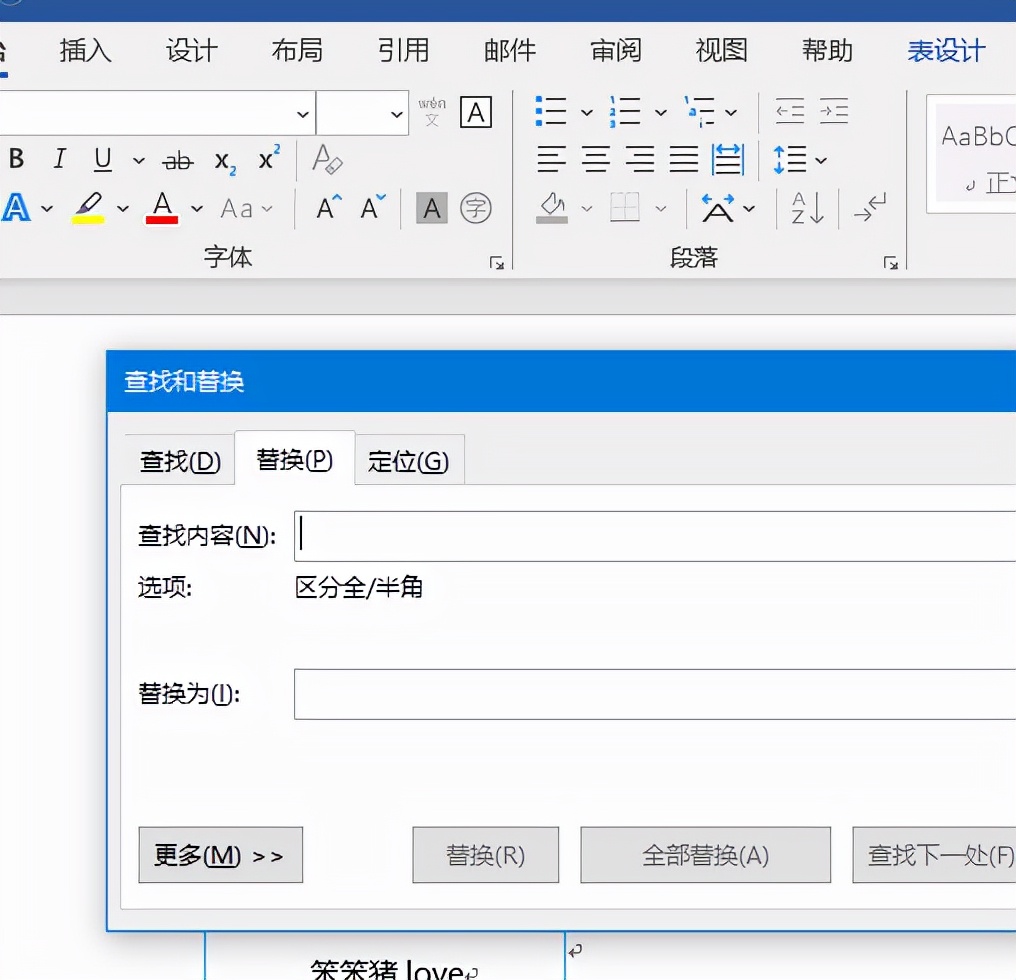Viewport: 1016px width, 980px height.
Task: Expand multilevel list dropdown arrow
Action: click(731, 113)
